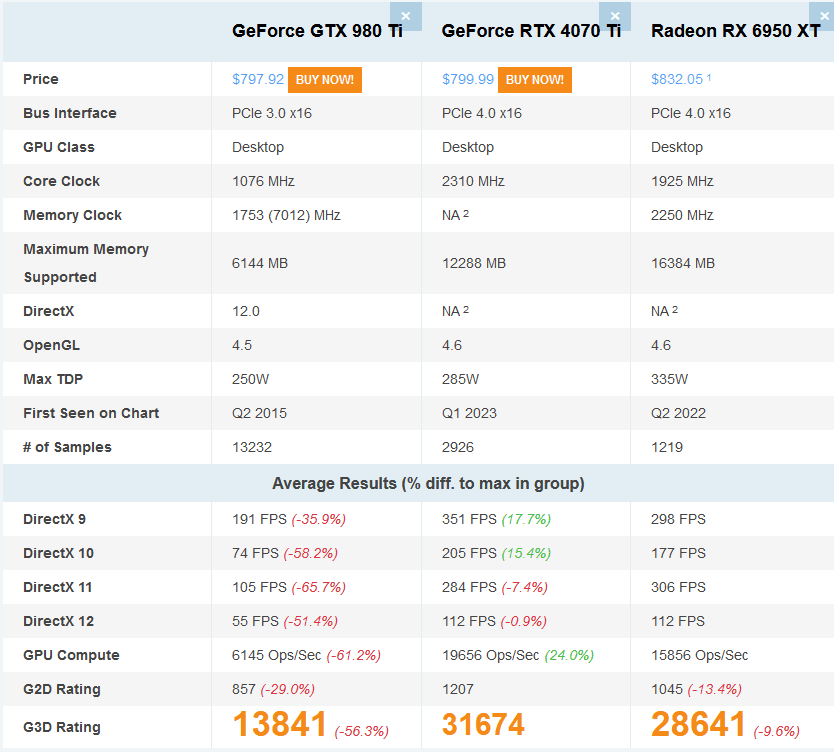Viewport: 834px width, 752px height.
Task: Select the 205 FPS DirectX 10 result
Action: (470, 553)
